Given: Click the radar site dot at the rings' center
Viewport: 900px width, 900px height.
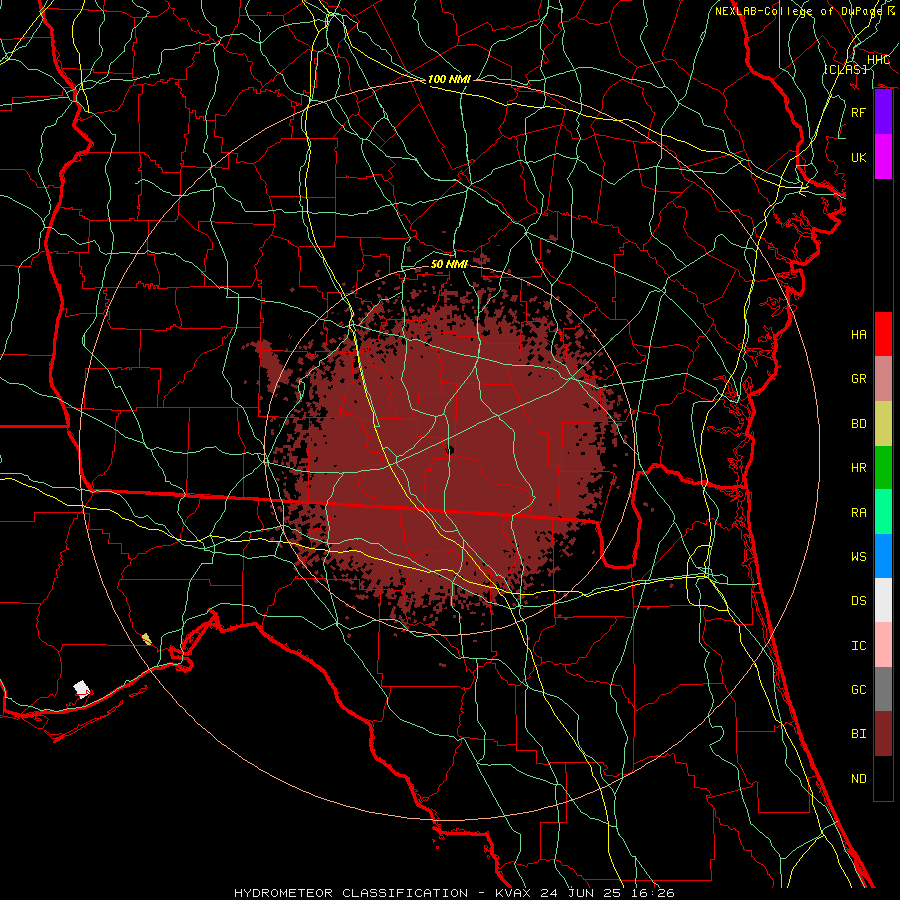Looking at the screenshot, I should coord(450,451).
